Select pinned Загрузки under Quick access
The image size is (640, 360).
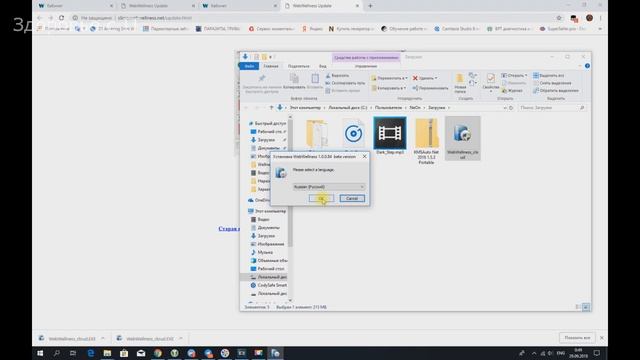pyautogui.click(x=266, y=140)
